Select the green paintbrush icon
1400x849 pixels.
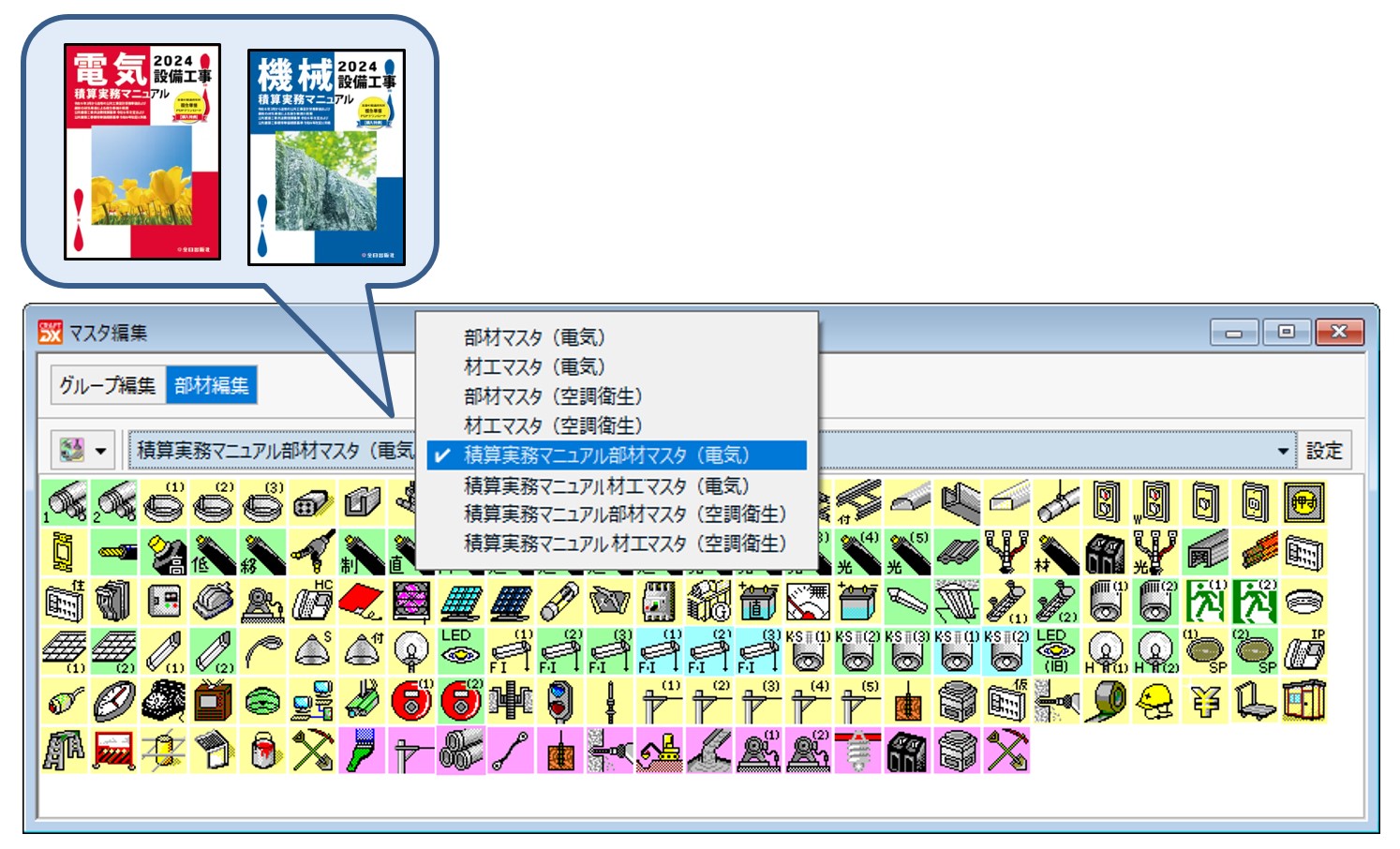click(x=362, y=750)
